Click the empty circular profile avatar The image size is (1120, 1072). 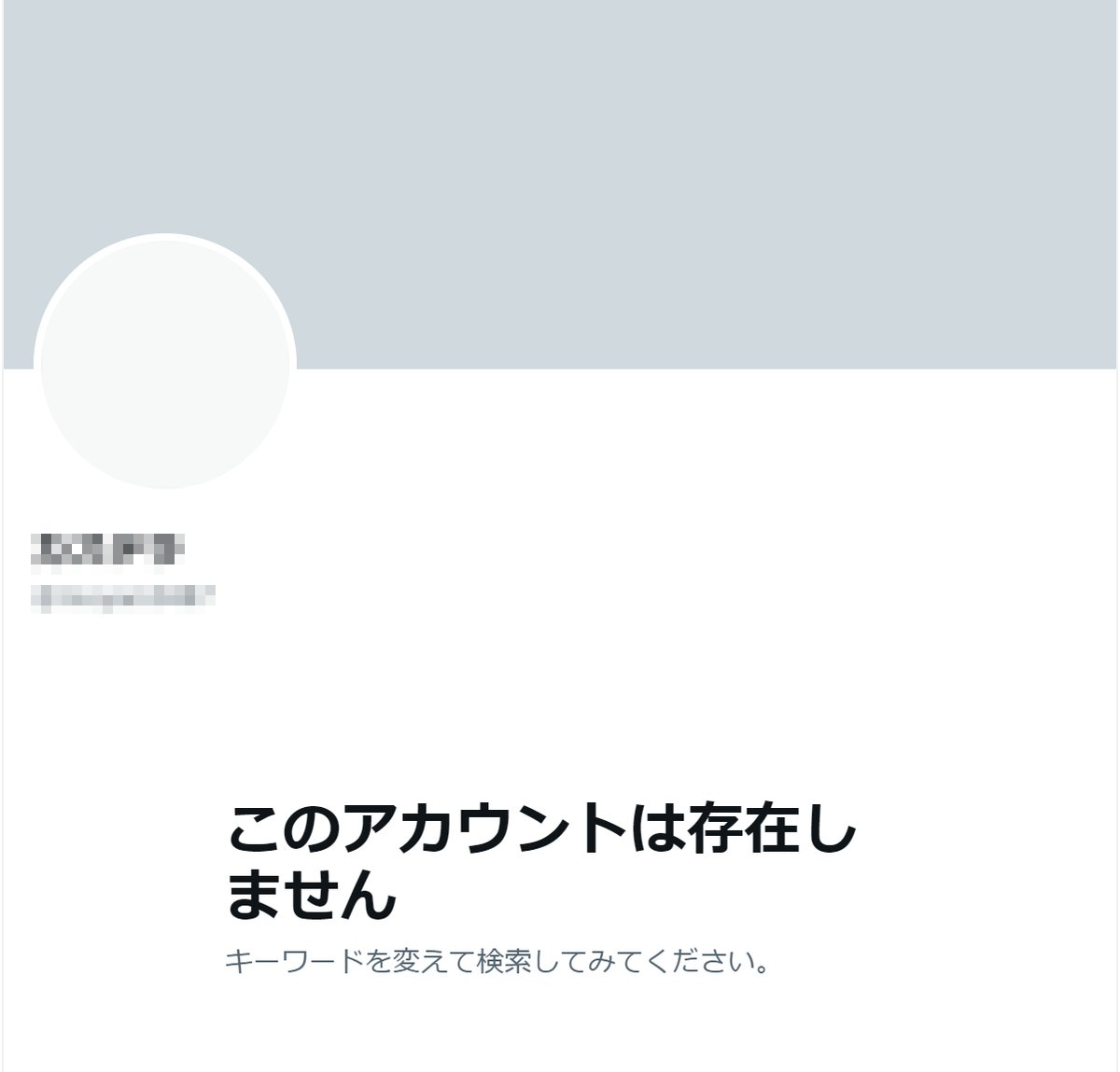coord(165,361)
